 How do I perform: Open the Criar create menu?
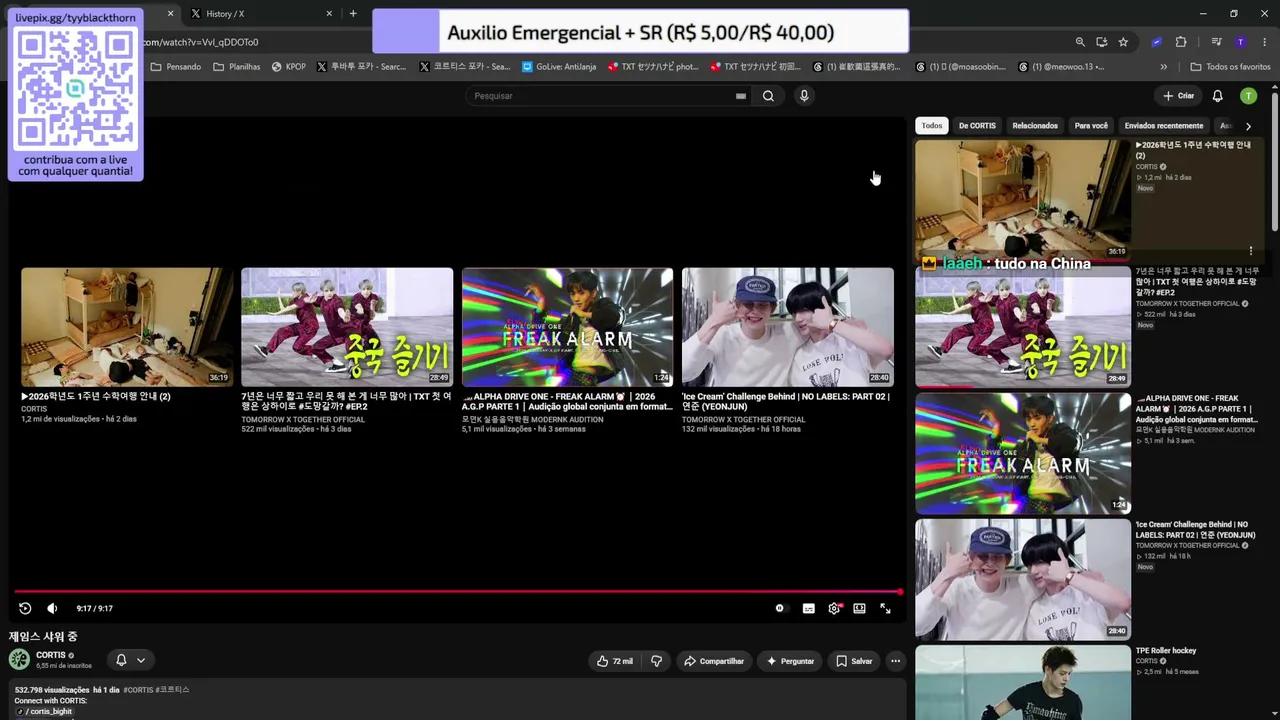1179,96
